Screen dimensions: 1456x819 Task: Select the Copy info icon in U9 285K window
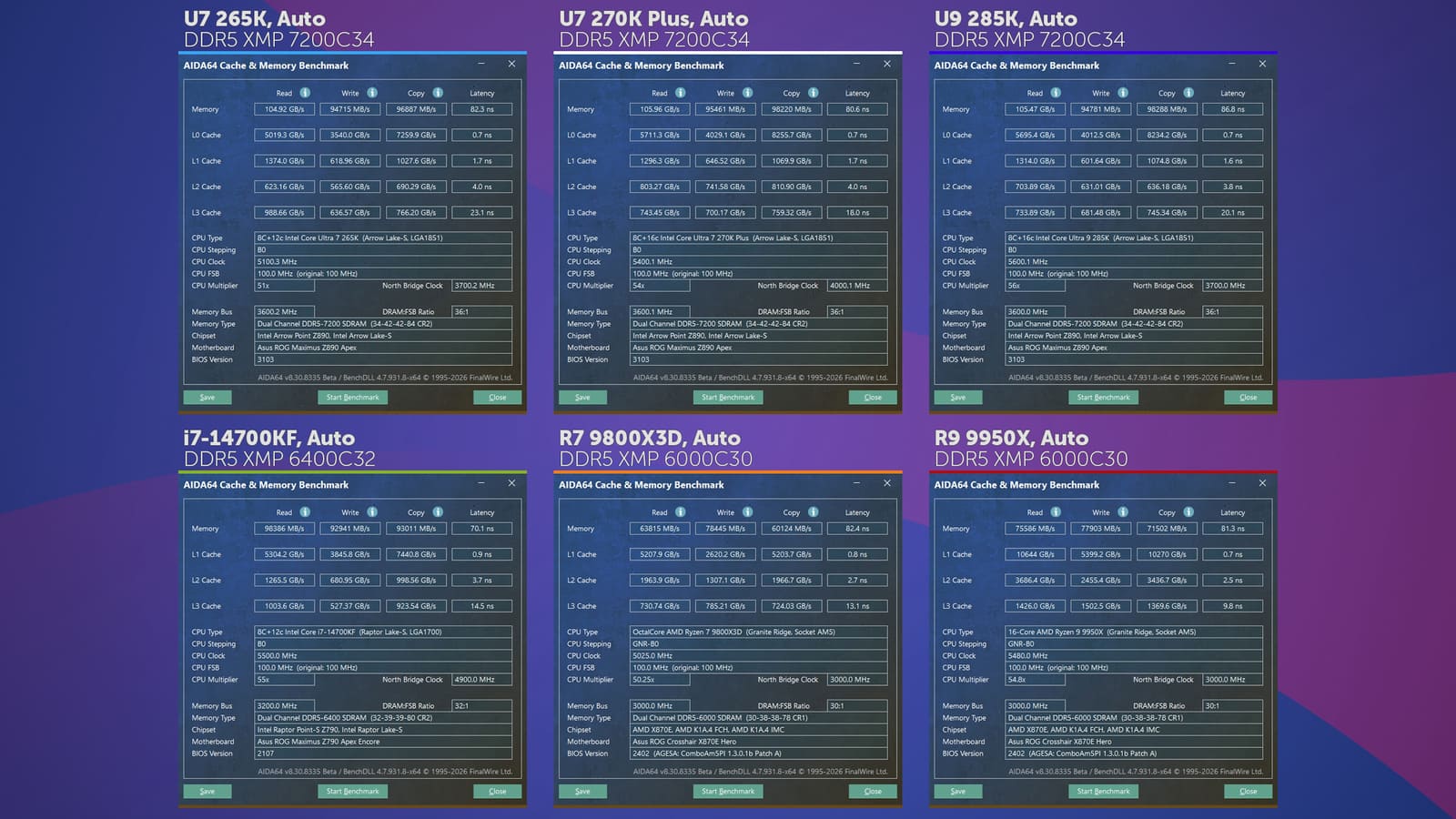1188,93
